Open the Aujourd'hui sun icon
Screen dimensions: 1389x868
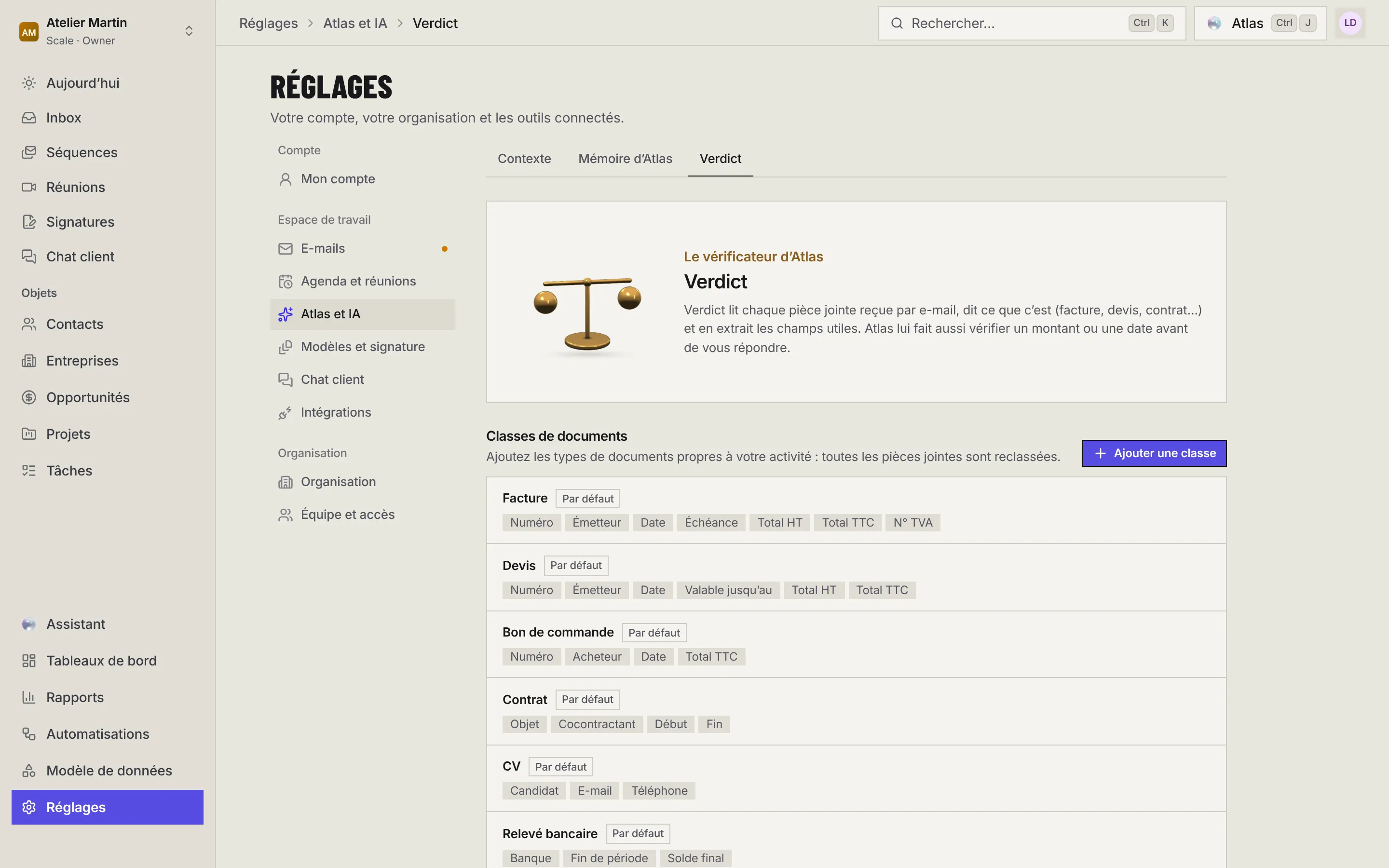coord(29,83)
